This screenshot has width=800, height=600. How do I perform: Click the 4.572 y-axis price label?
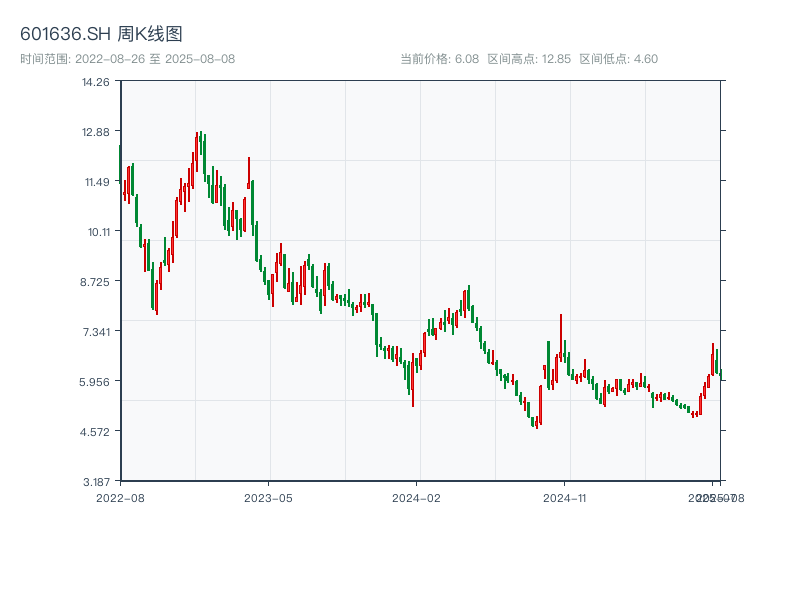coord(96,432)
